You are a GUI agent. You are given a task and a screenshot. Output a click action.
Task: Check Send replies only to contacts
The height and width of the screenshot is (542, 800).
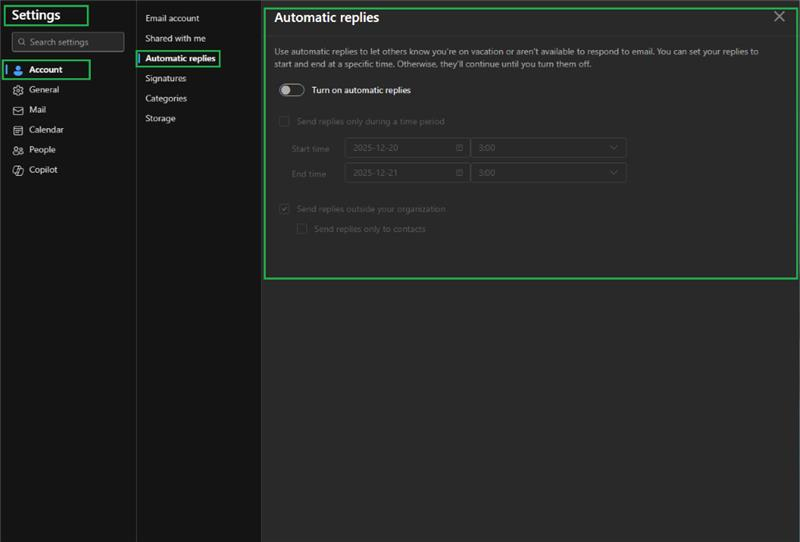[302, 229]
